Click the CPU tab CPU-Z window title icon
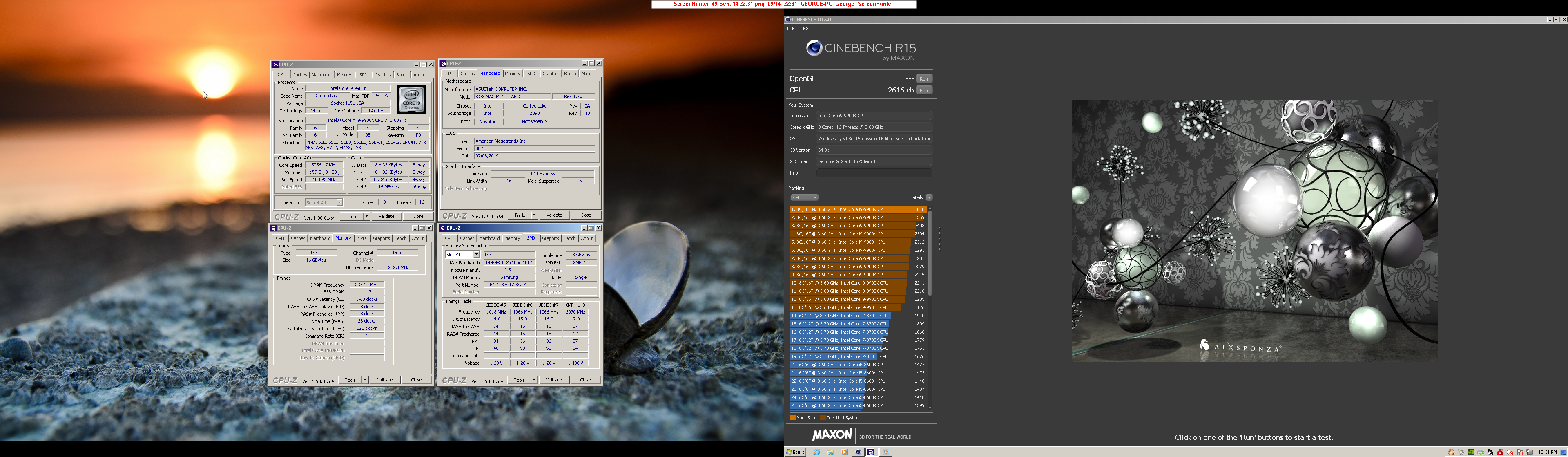The width and height of the screenshot is (1568, 457). tap(275, 65)
